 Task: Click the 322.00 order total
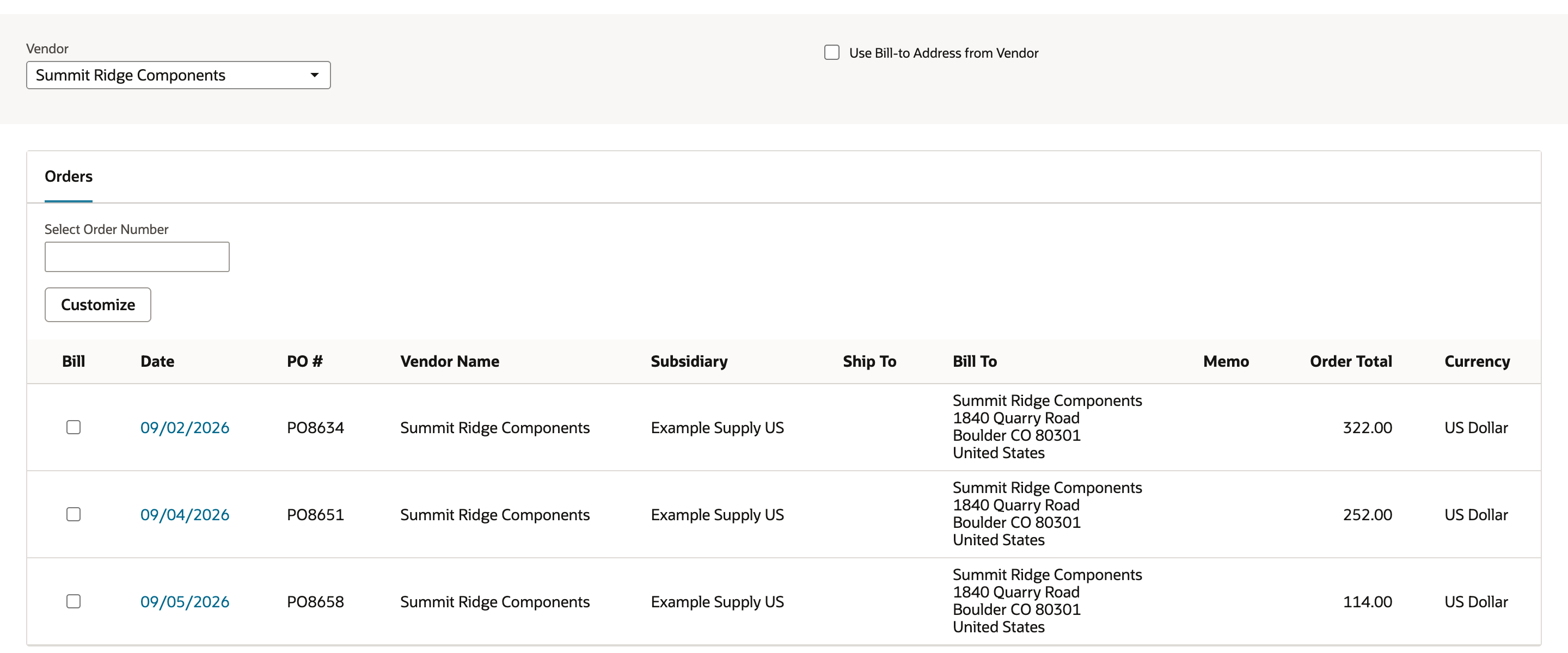(1367, 427)
